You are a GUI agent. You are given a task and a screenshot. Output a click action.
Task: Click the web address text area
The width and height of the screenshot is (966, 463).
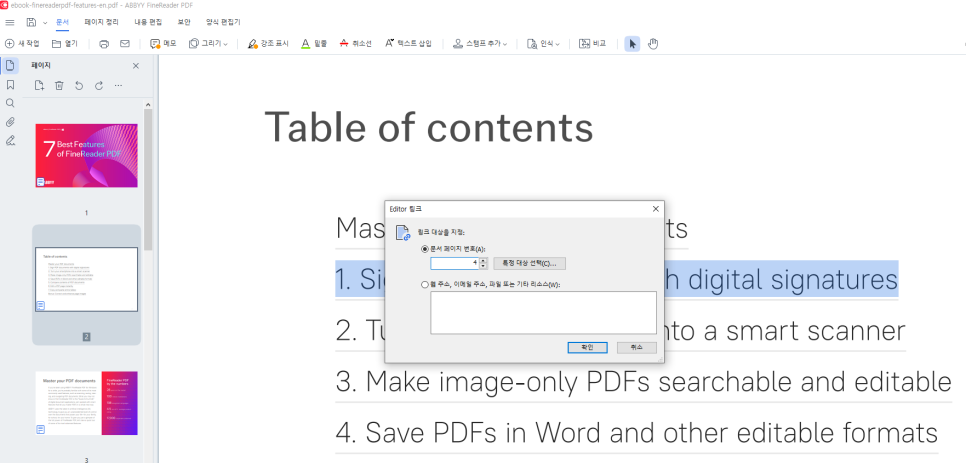pyautogui.click(x=543, y=313)
